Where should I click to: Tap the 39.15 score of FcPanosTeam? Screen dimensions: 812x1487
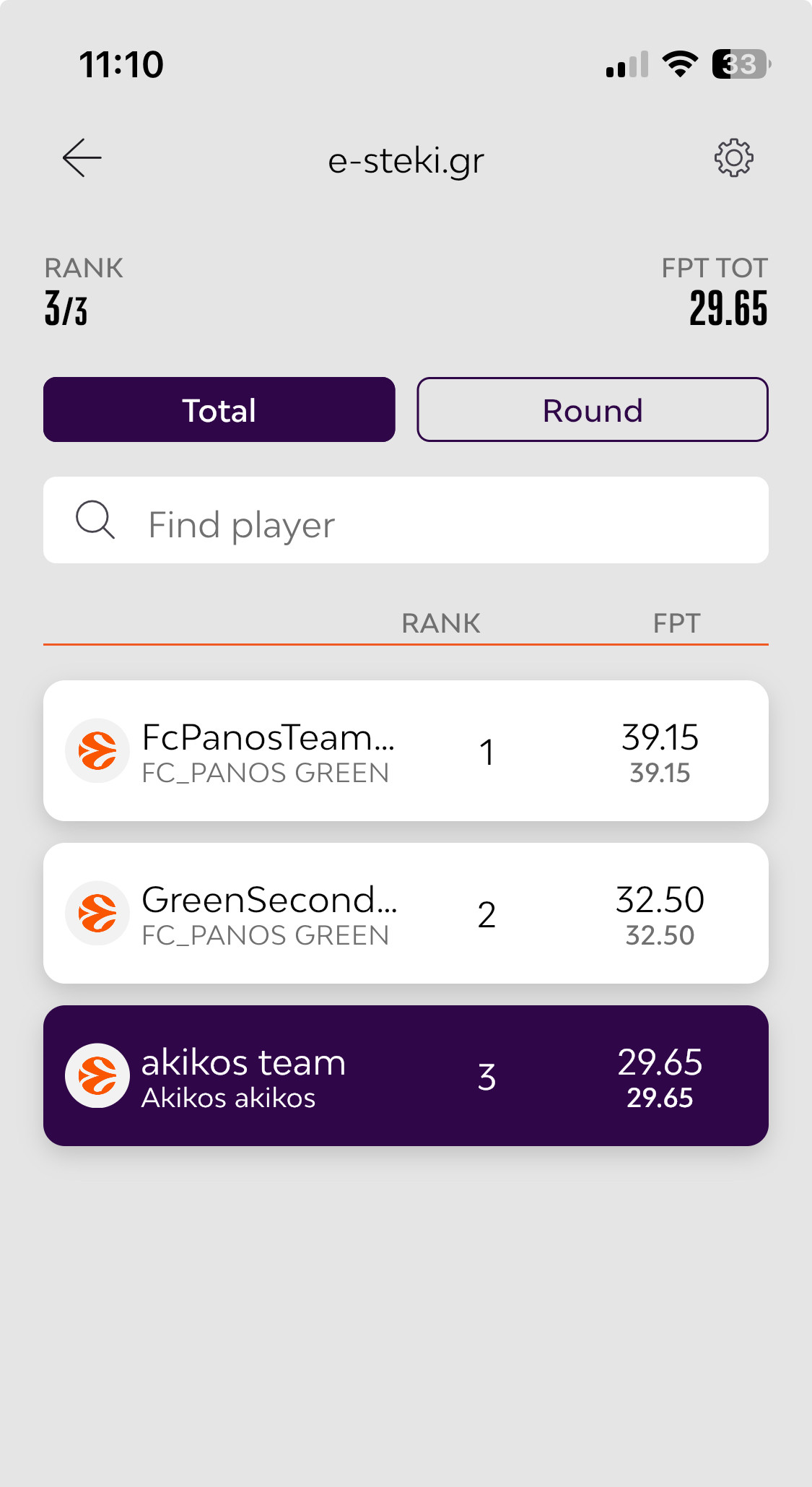tap(660, 737)
